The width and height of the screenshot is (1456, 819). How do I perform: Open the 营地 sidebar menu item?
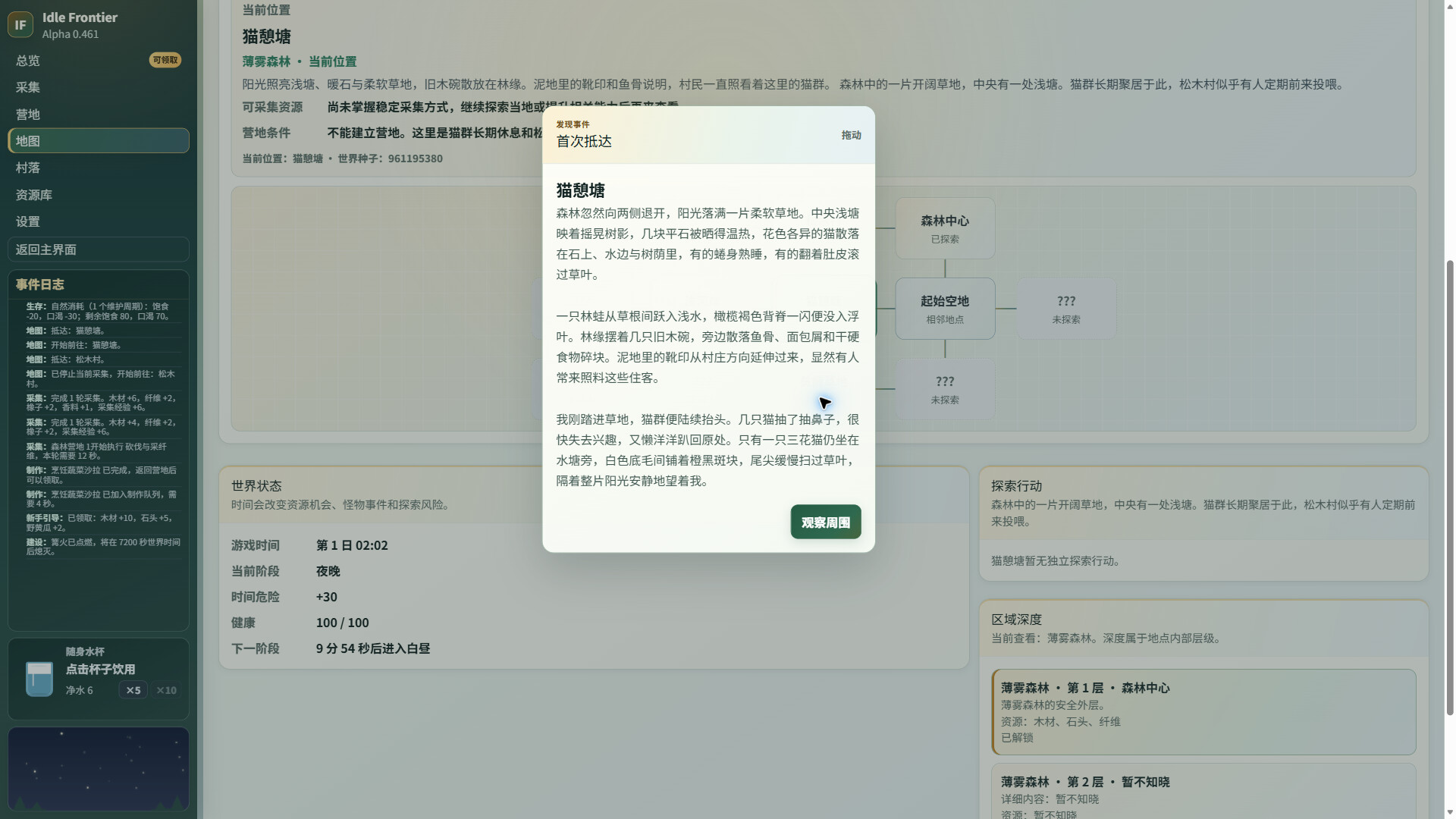(x=99, y=114)
